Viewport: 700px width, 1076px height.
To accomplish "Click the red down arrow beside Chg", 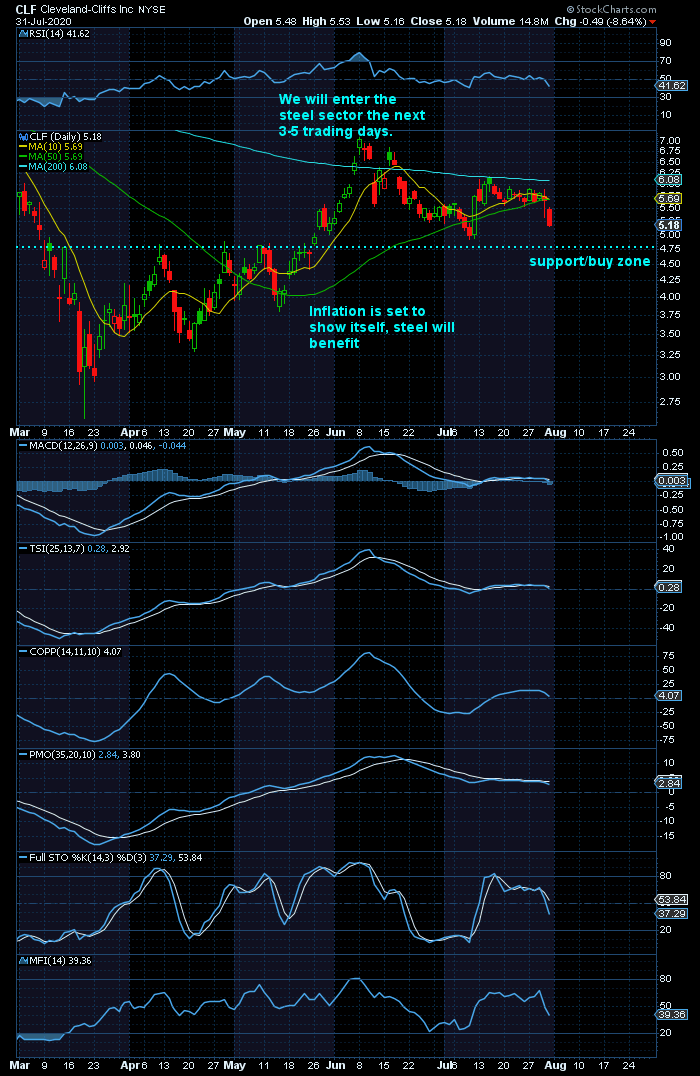I will click(x=652, y=22).
